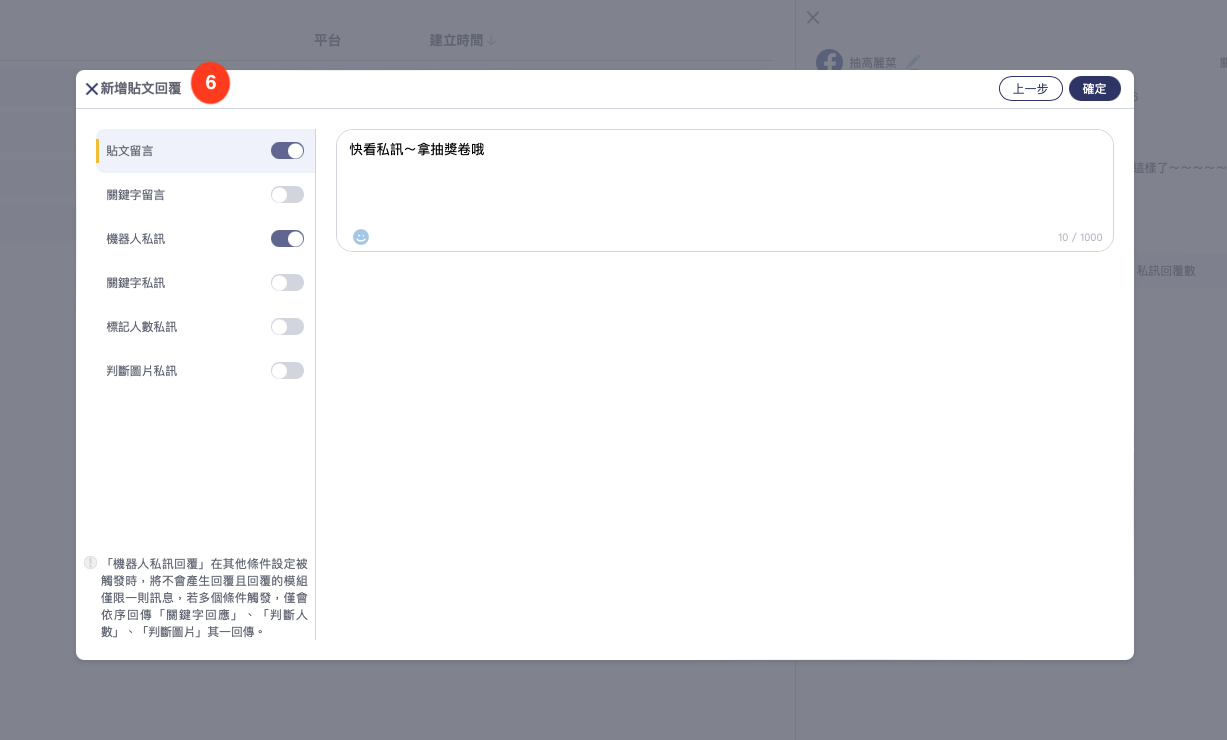Viewport: 1227px width, 740px height.
Task: Click the red step 6 badge
Action: click(211, 83)
